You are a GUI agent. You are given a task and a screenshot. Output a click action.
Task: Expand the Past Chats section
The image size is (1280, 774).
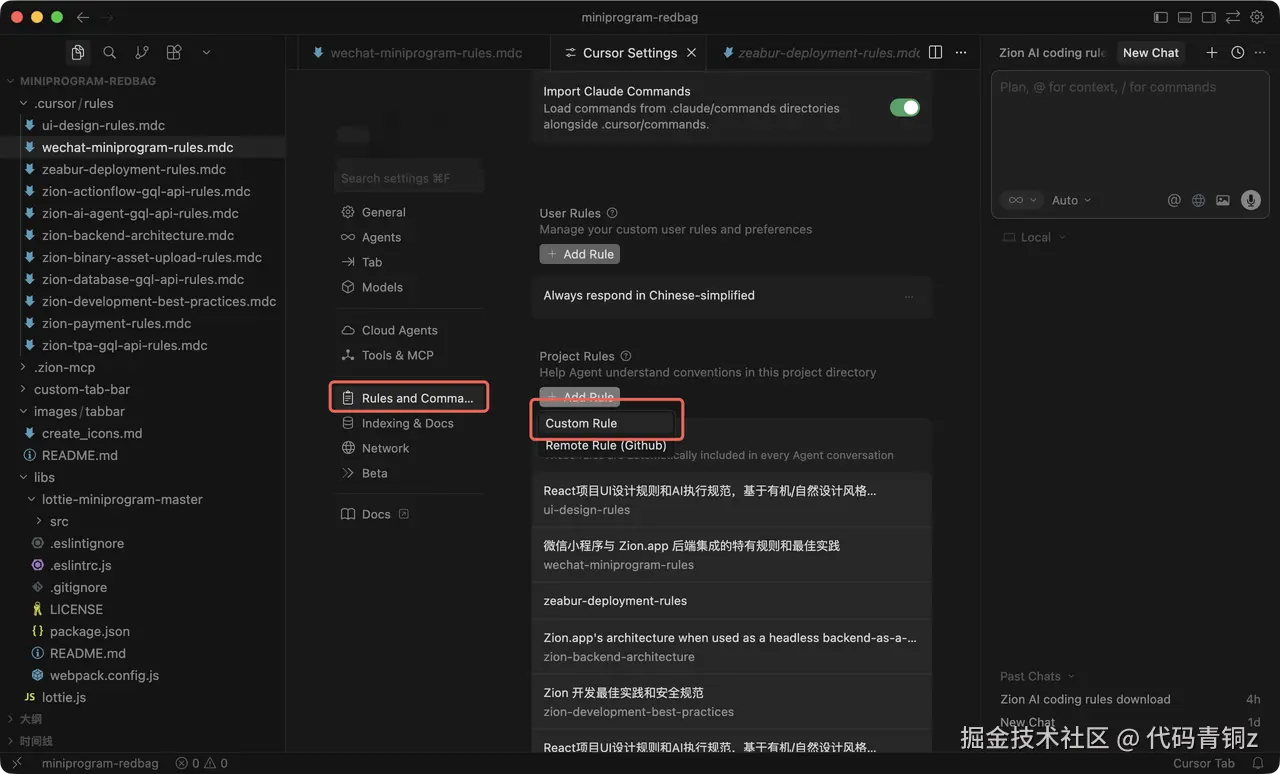tap(1037, 676)
